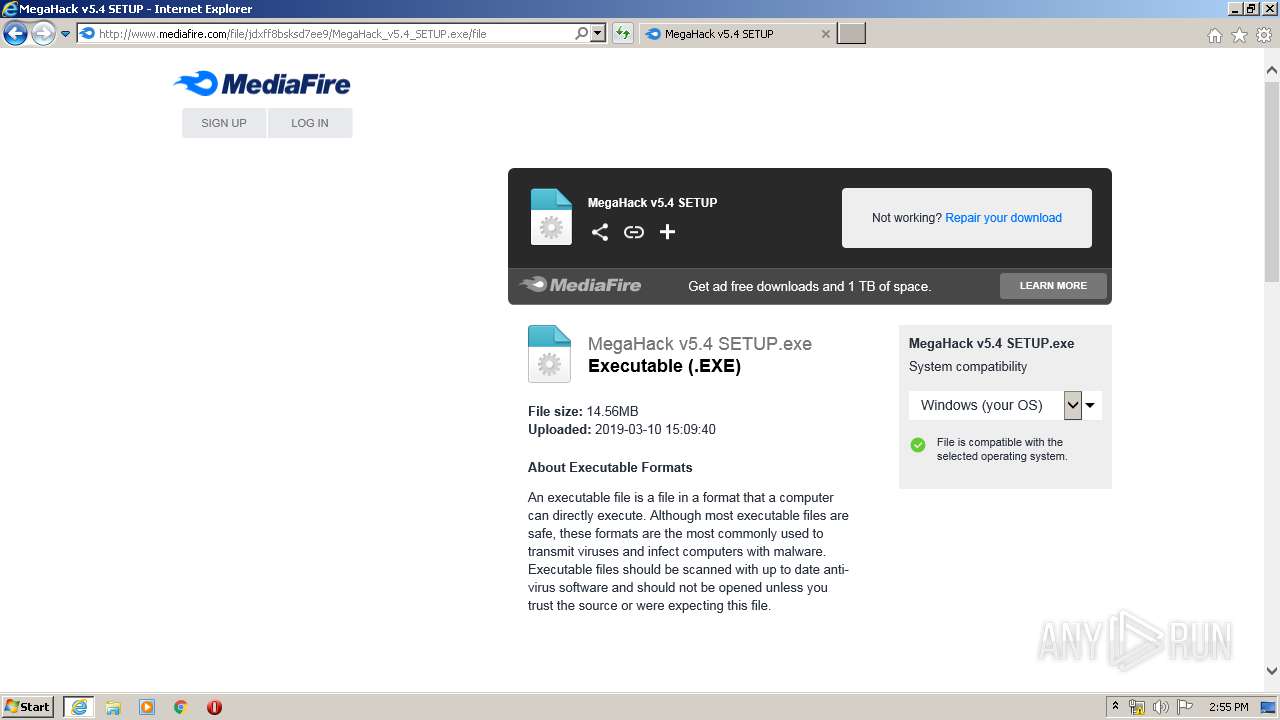
Task: Click the LOG IN button
Action: [310, 123]
